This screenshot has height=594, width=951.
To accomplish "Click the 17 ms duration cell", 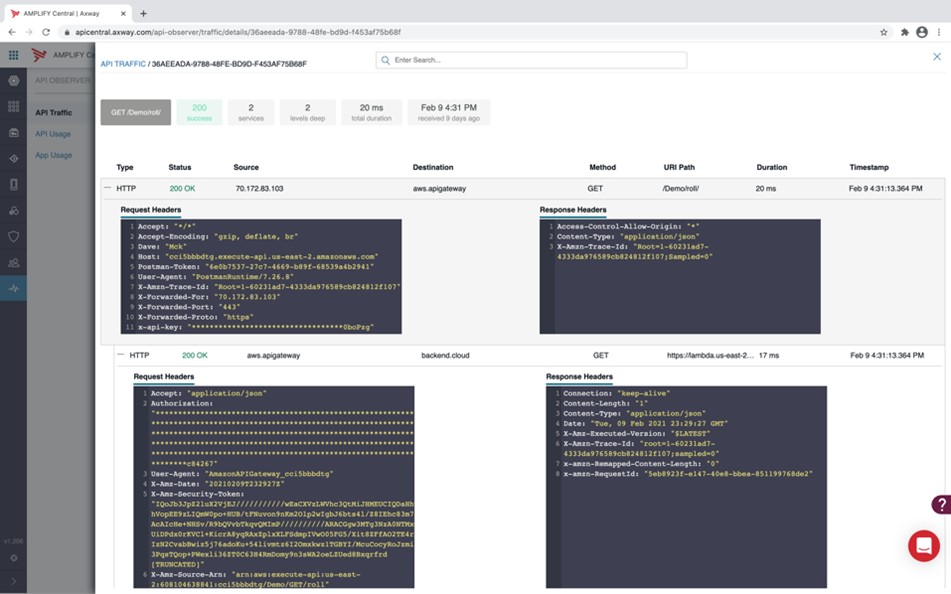I will tap(769, 356).
